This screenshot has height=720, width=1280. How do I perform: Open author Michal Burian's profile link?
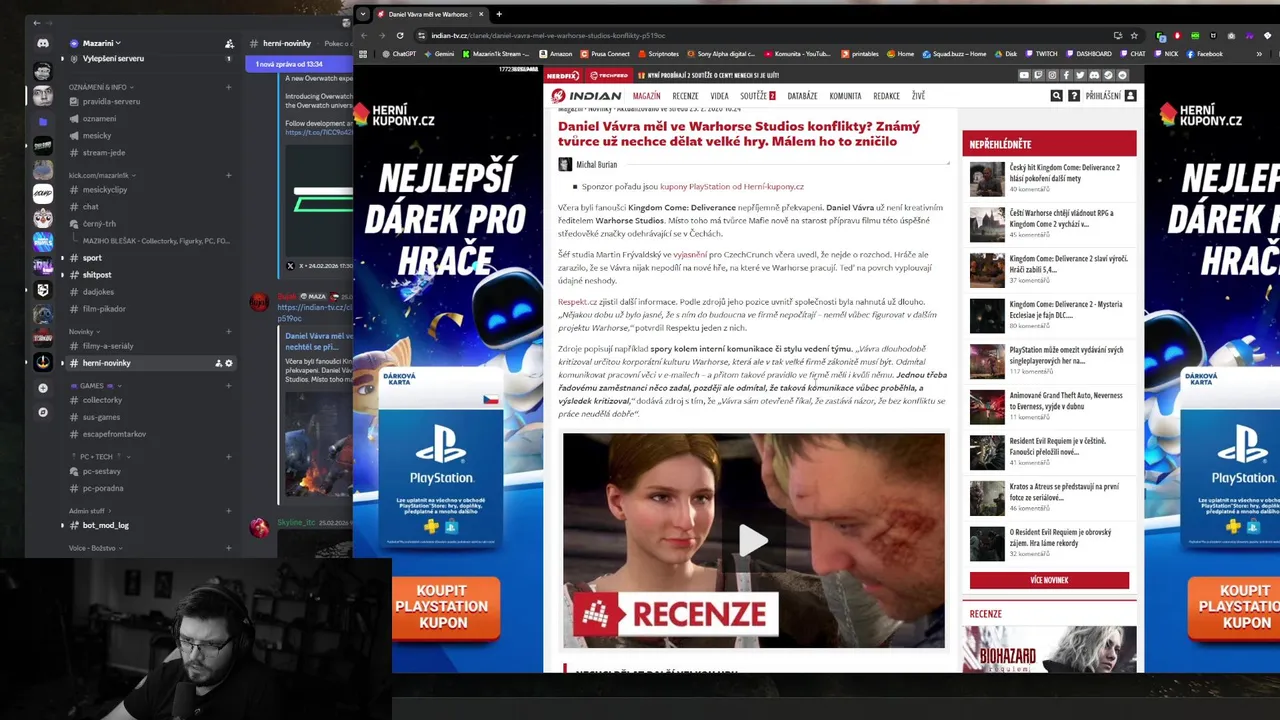click(x=596, y=164)
